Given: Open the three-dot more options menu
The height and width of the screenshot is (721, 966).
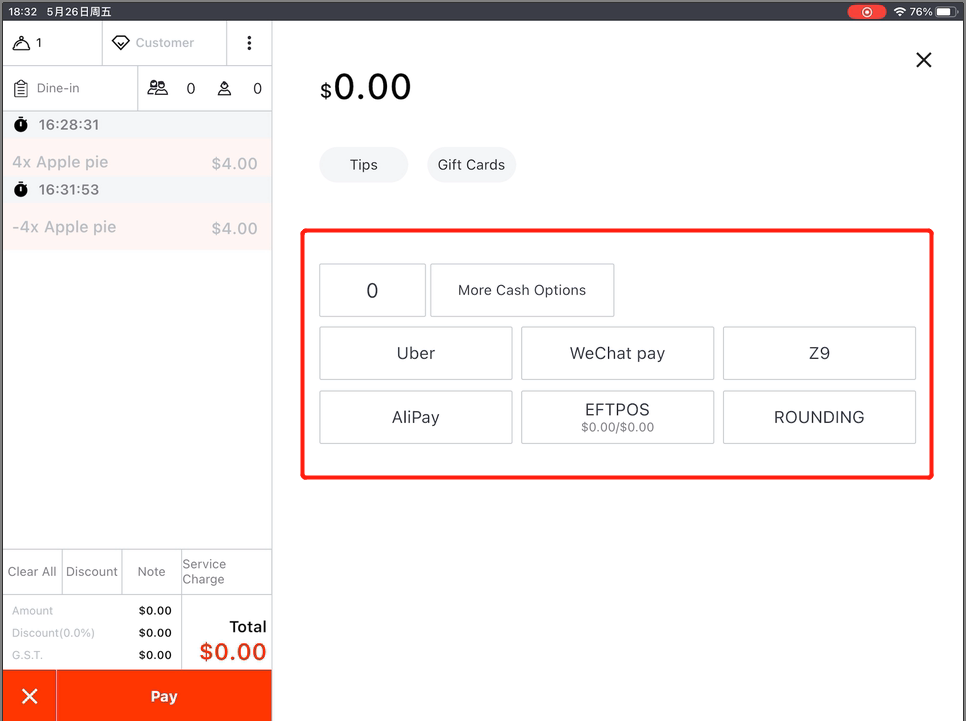Looking at the screenshot, I should [249, 43].
